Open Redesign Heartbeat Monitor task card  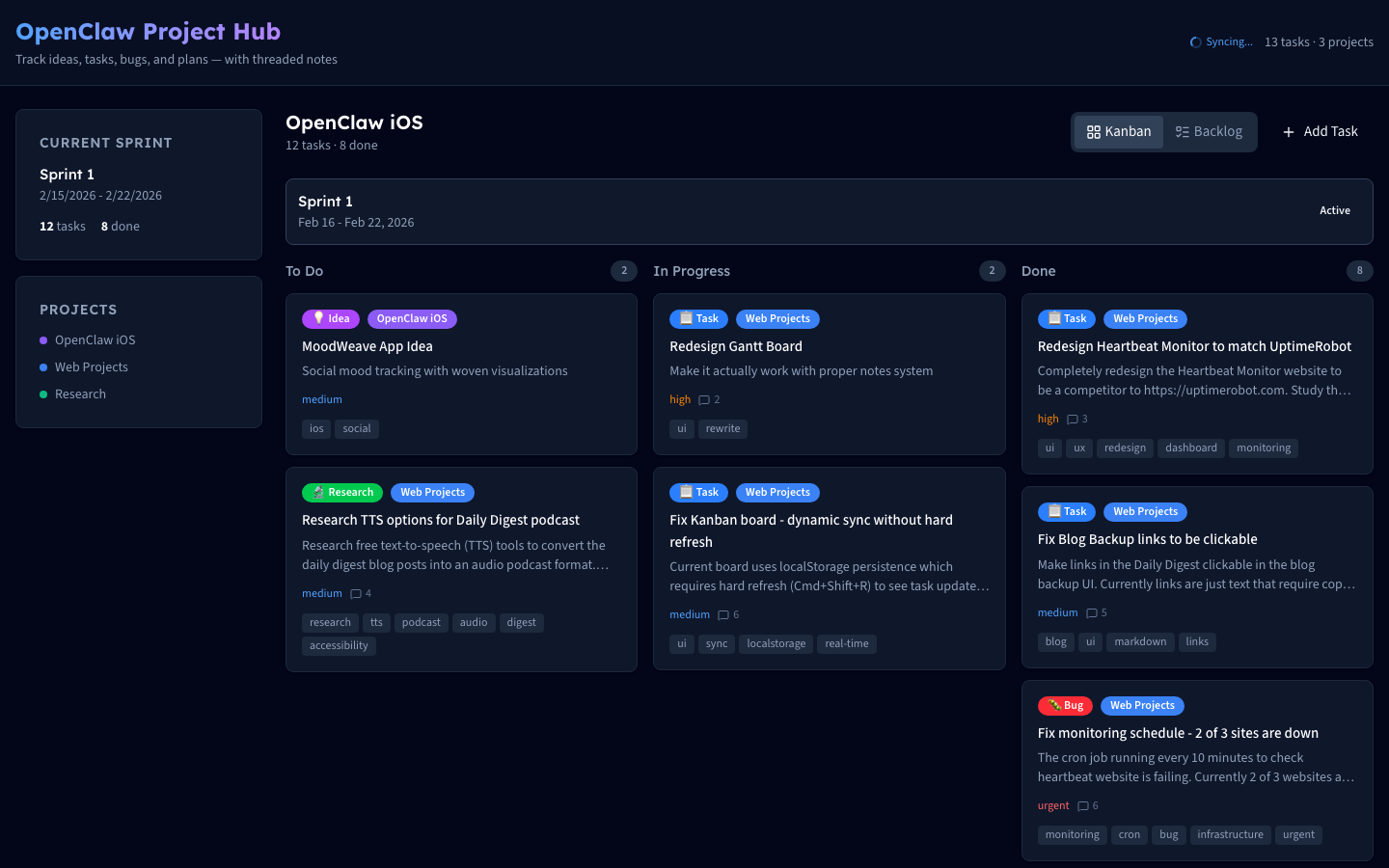(1194, 347)
